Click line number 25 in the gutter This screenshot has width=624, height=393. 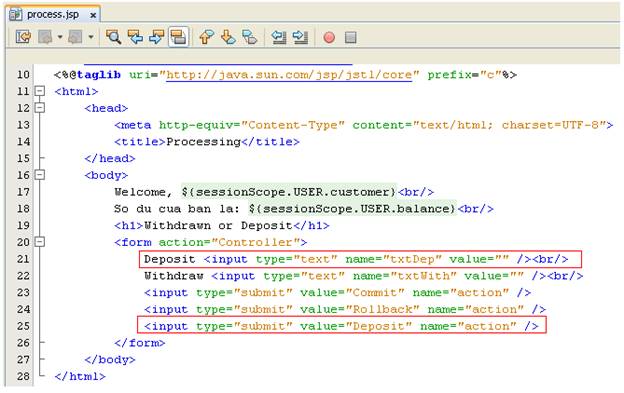(x=23, y=326)
